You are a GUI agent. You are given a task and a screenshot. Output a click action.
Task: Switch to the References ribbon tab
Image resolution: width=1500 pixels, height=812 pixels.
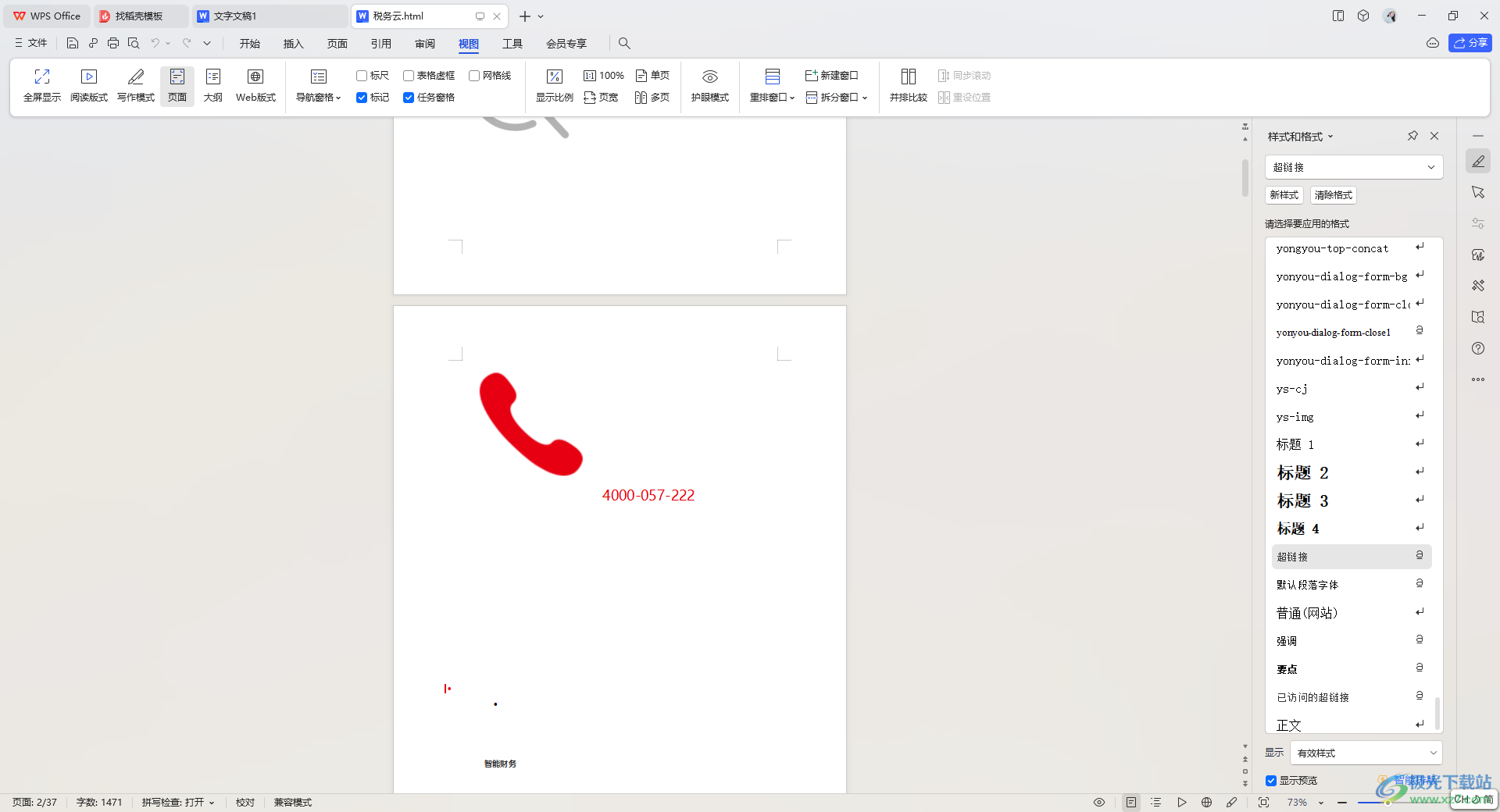pos(381,44)
